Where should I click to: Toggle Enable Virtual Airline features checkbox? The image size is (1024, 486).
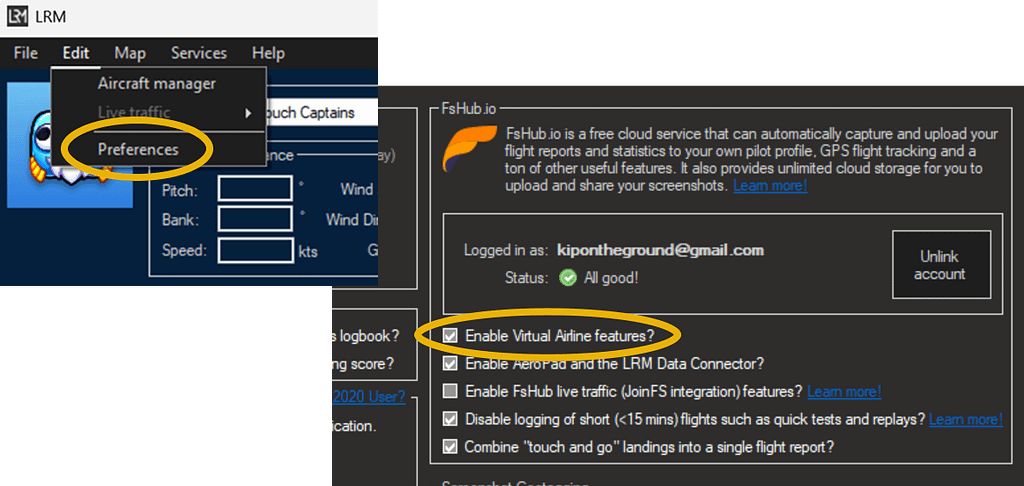tap(450, 336)
